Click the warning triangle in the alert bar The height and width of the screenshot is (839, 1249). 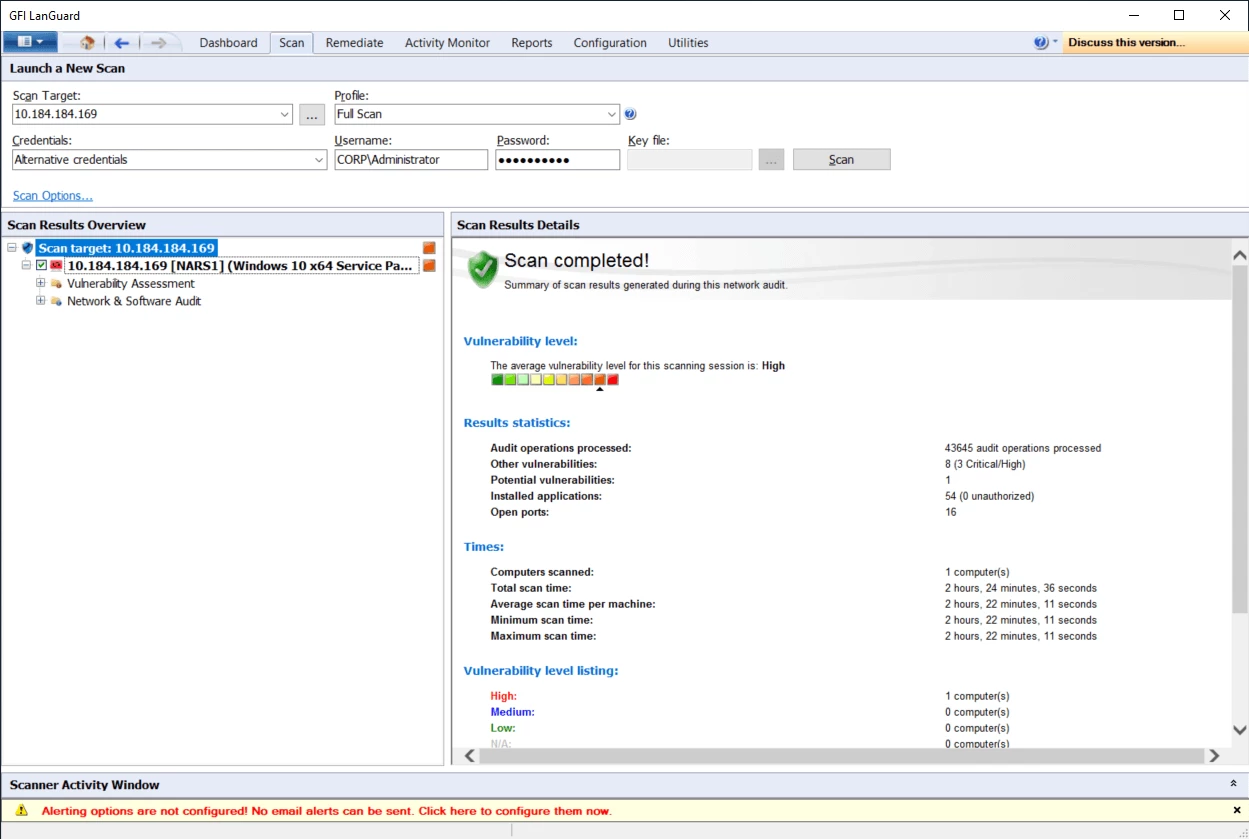pos(21,810)
